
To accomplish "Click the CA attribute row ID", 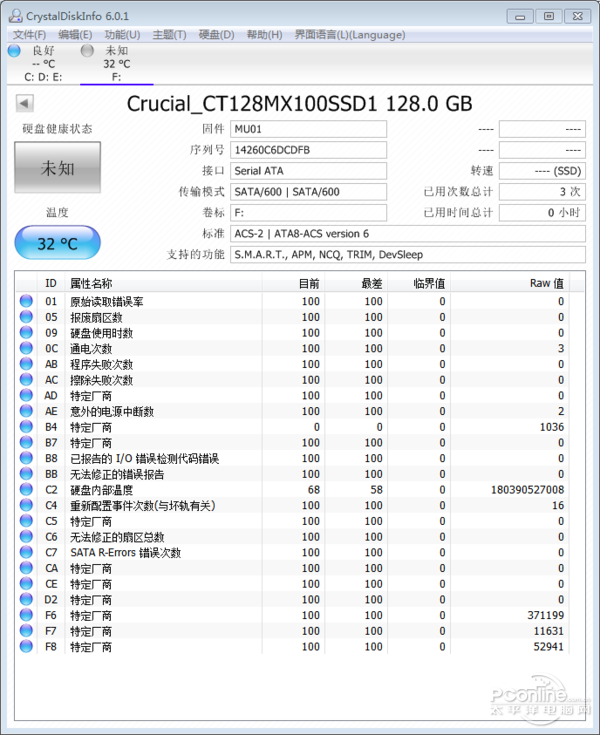I will 51,568.
